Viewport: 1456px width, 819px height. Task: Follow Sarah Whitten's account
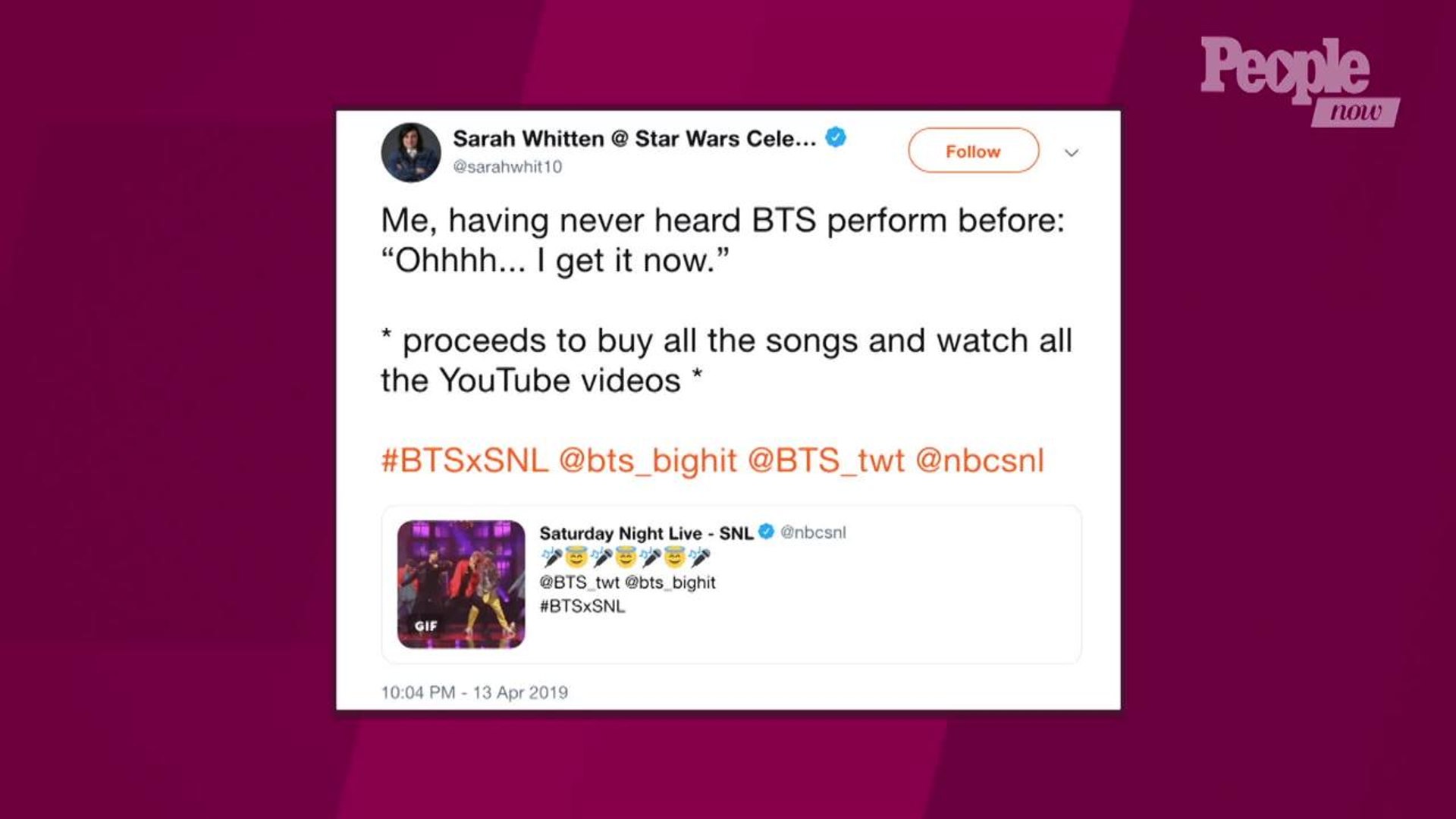click(x=974, y=151)
